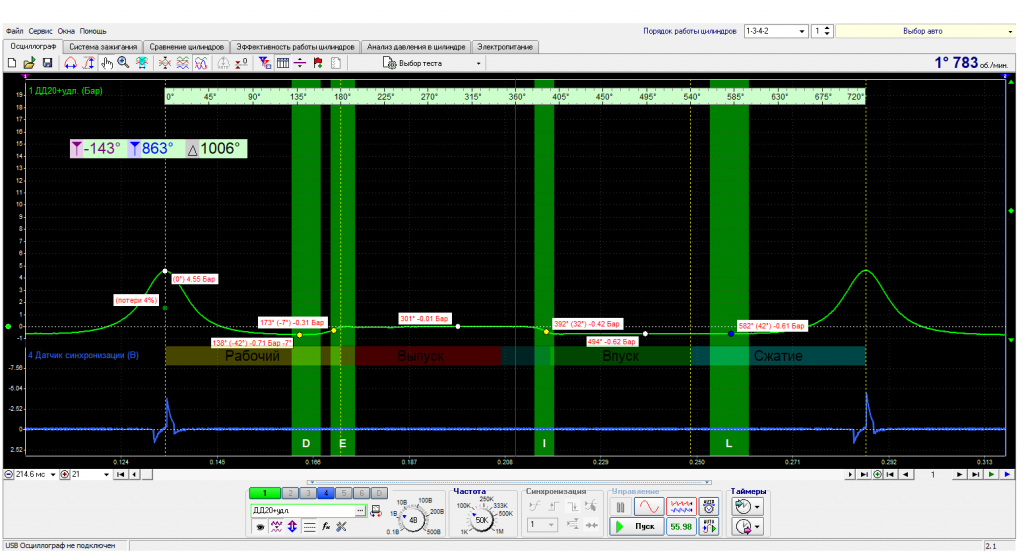Switch to the Система зажигания tab
Viewport: 1024px width, 554px height.
click(x=103, y=47)
